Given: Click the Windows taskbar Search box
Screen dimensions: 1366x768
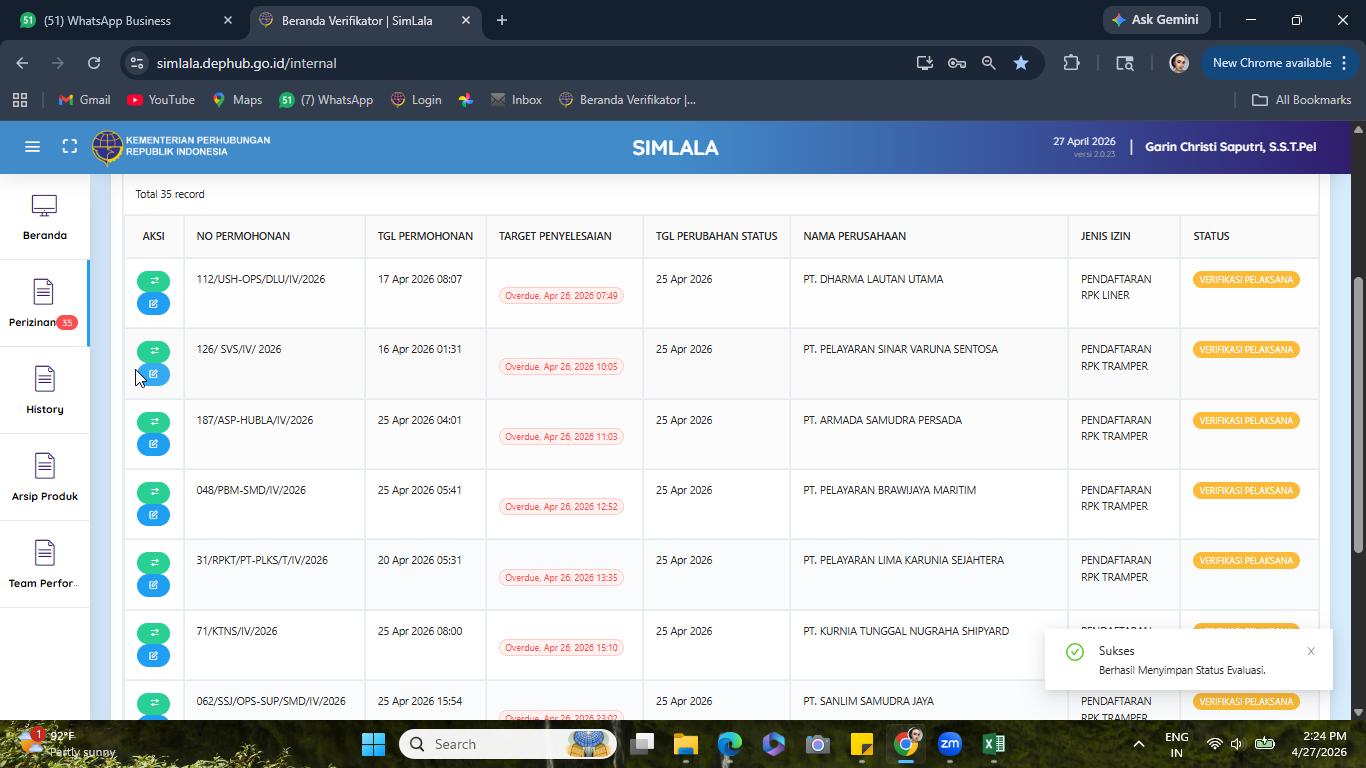Looking at the screenshot, I should (508, 744).
